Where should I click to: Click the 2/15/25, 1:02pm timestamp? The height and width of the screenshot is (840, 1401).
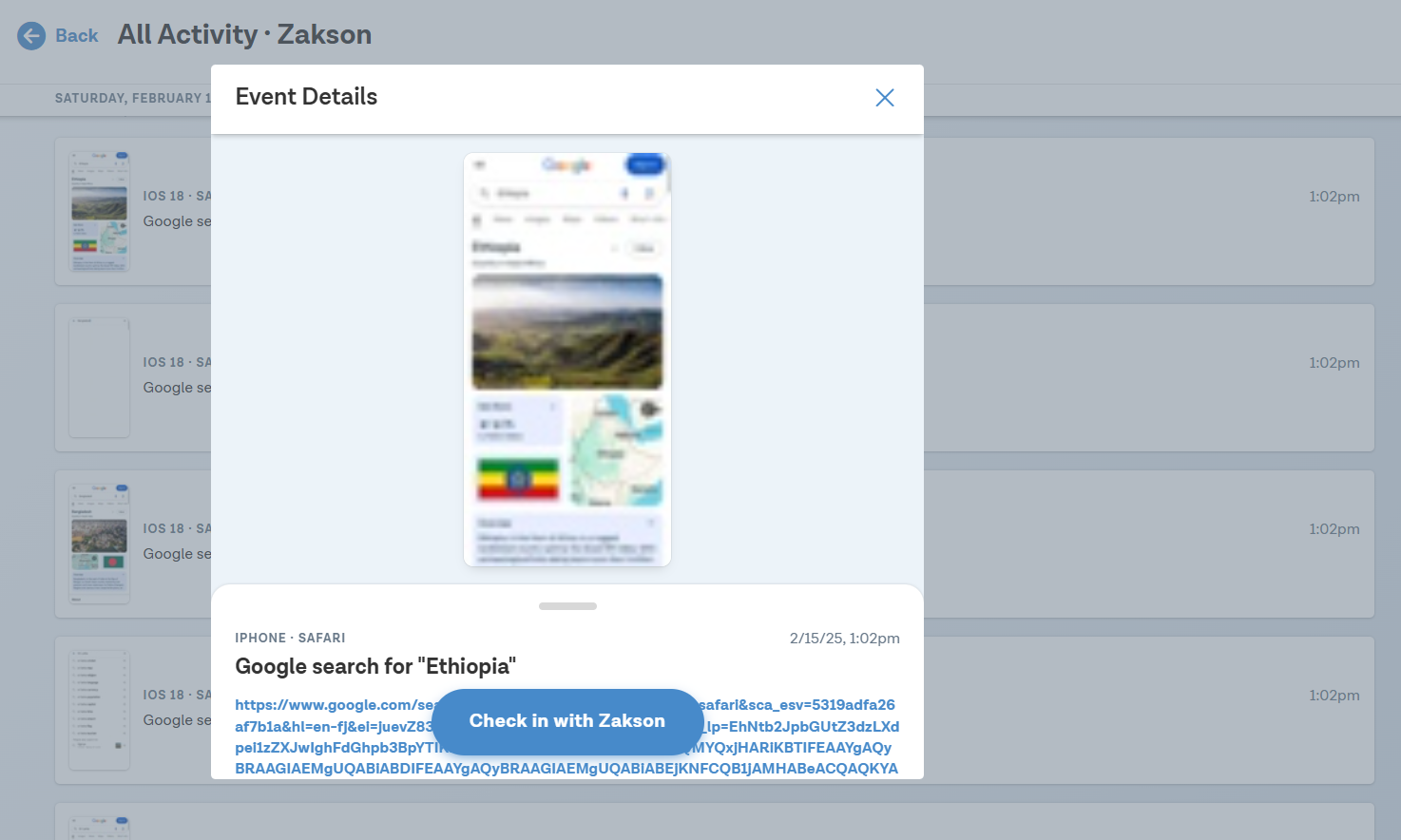point(845,639)
